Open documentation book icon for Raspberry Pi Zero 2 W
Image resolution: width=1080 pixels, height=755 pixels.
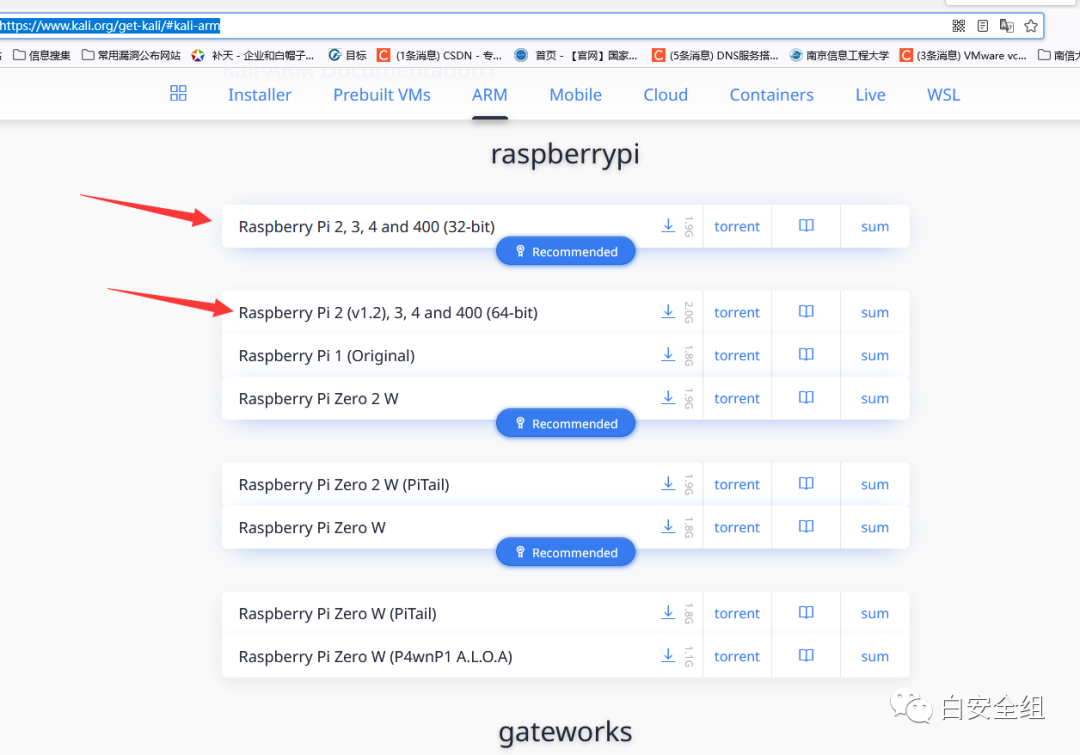[806, 397]
